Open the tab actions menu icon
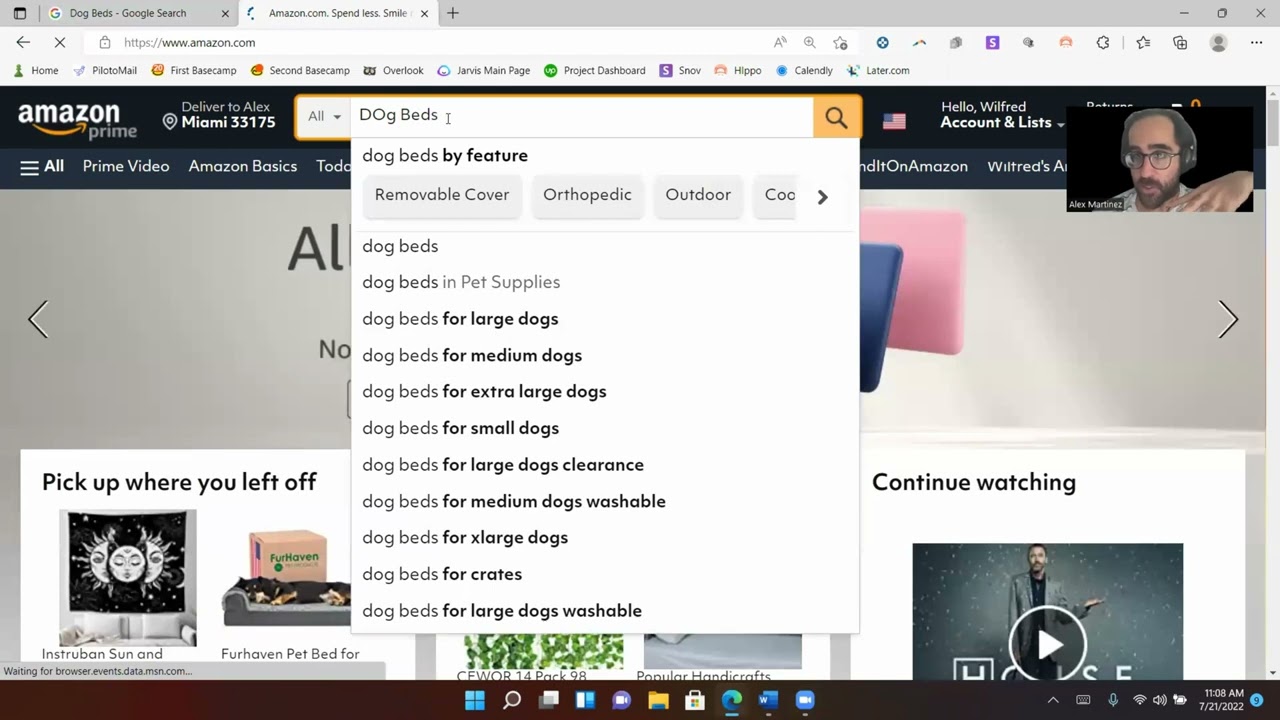 point(19,13)
